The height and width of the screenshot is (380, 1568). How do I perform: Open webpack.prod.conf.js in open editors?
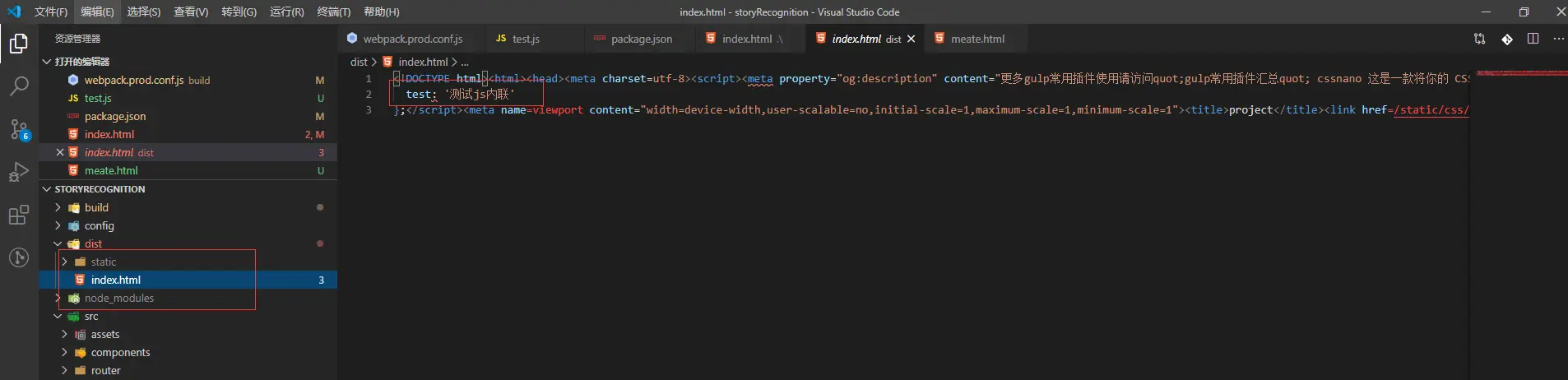click(x=188, y=80)
